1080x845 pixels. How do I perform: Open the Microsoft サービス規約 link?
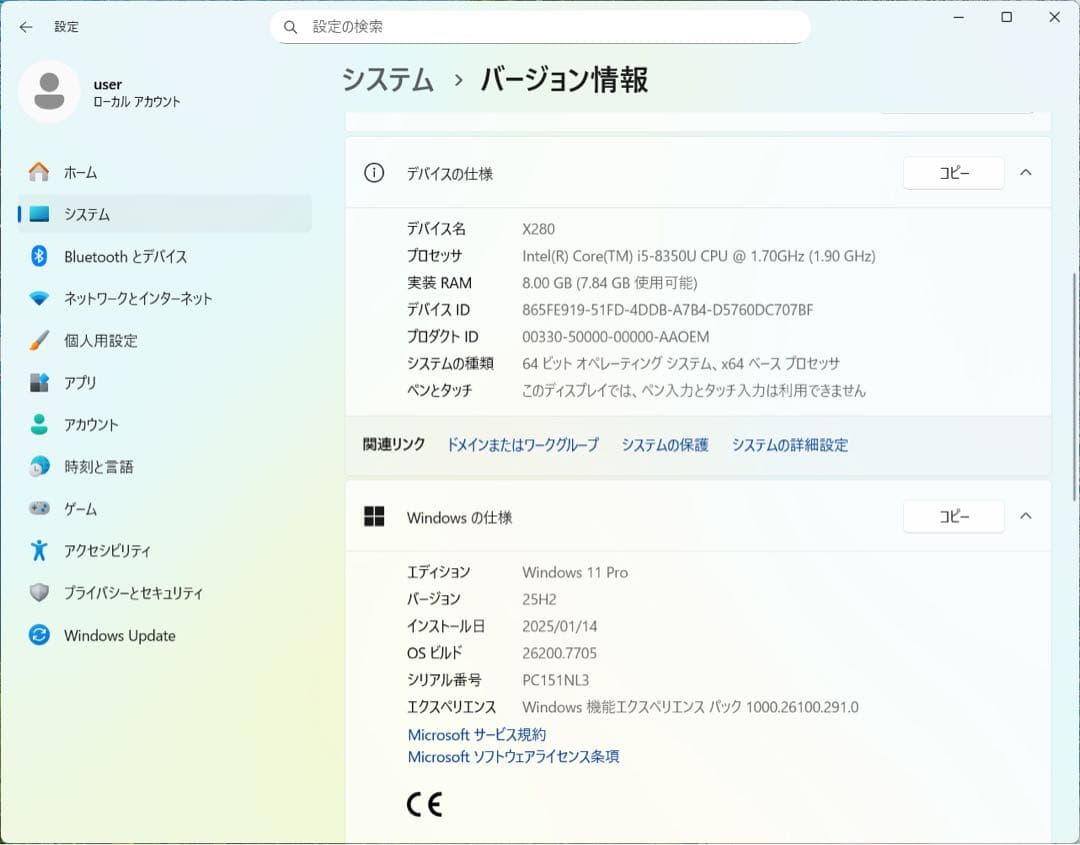pos(475,734)
